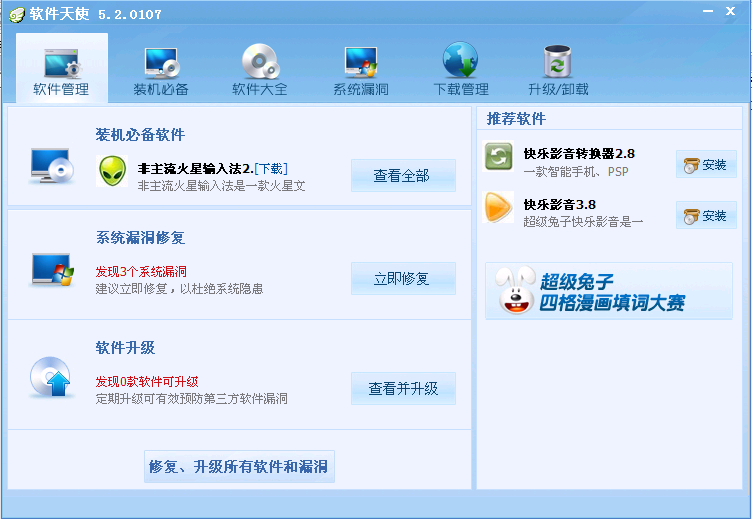Image resolution: width=752 pixels, height=519 pixels.
Task: Open the 下载管理 globe icon
Action: 460,60
